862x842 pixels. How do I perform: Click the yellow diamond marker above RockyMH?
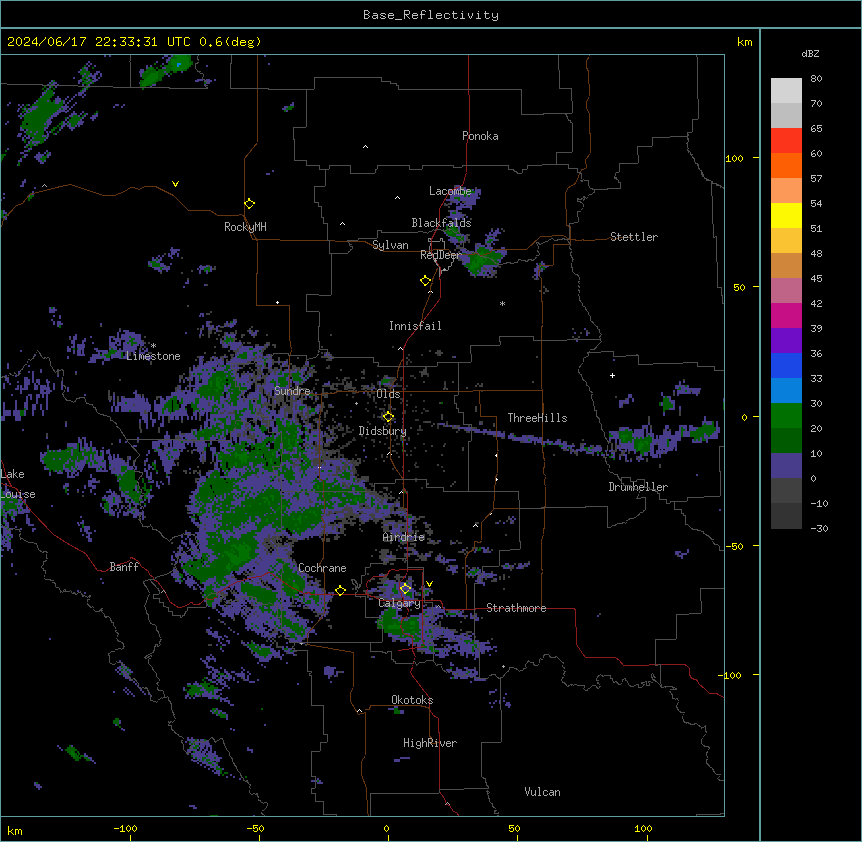tap(250, 204)
